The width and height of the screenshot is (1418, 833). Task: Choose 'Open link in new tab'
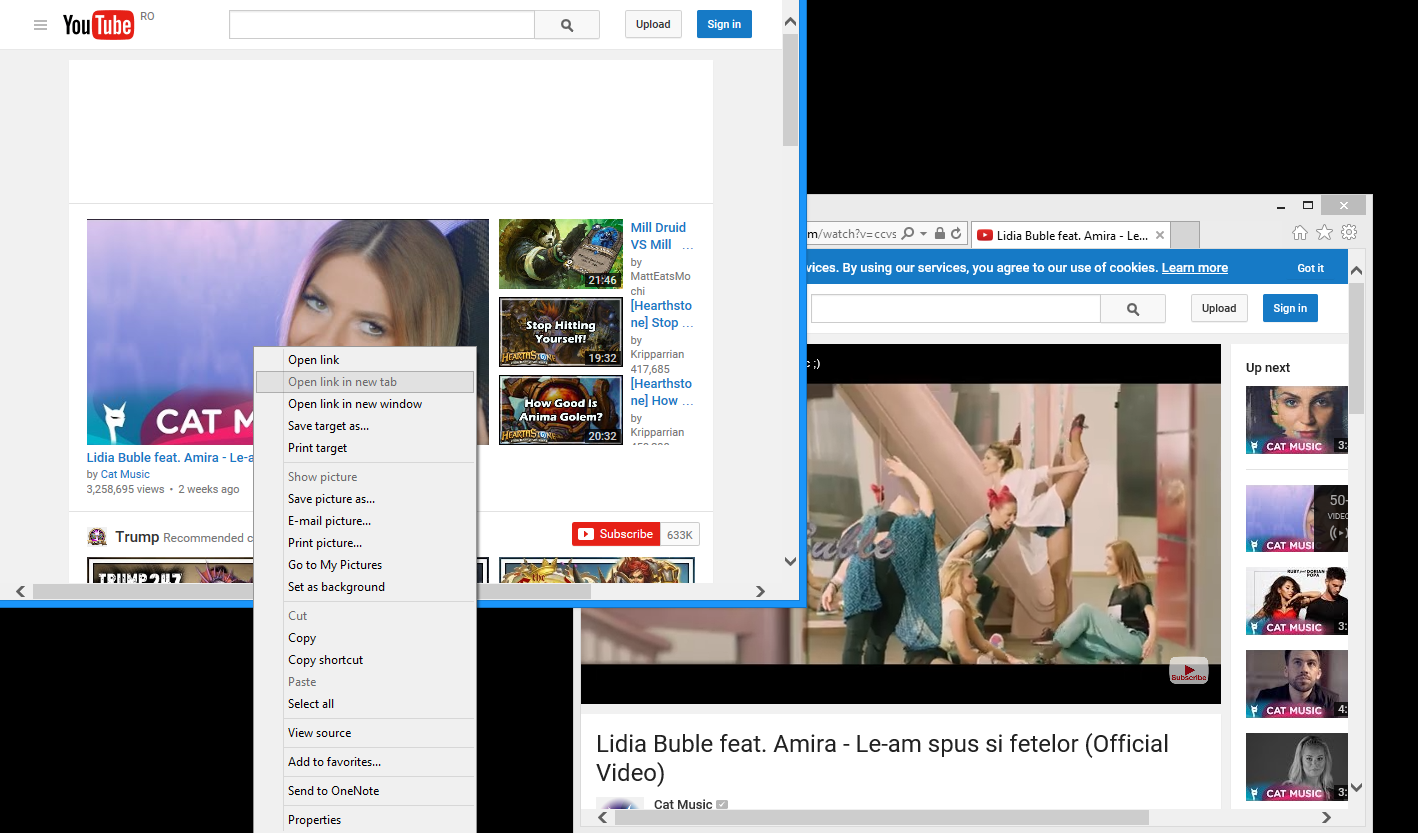pyautogui.click(x=365, y=382)
